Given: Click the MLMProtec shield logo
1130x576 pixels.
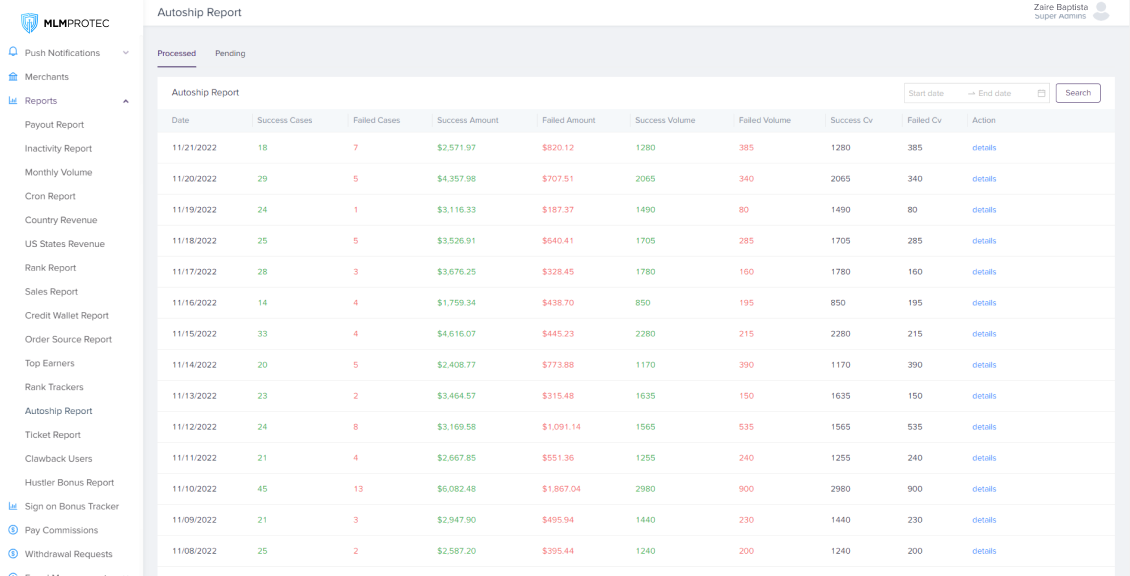Looking at the screenshot, I should tap(29, 23).
